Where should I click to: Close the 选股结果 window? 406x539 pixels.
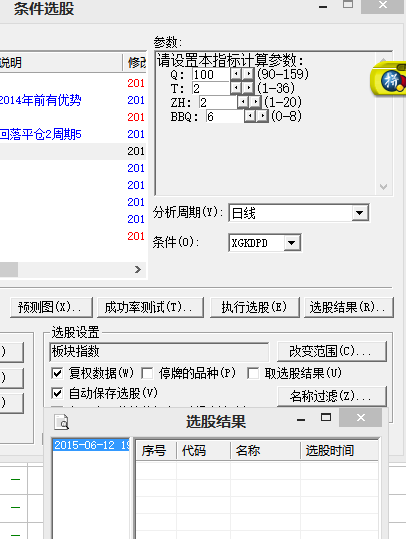tap(361, 418)
